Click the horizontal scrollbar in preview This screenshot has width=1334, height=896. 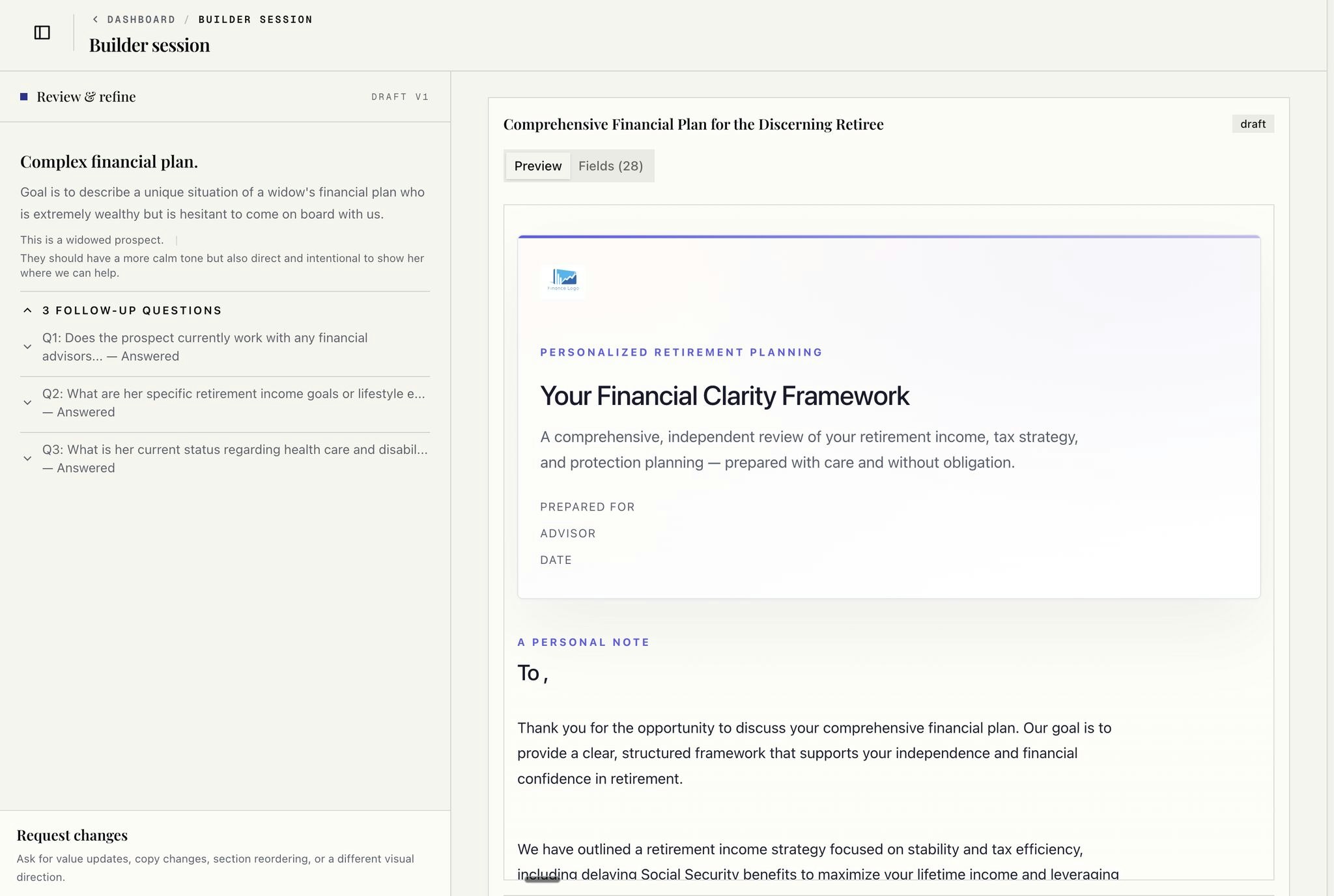pos(542,880)
